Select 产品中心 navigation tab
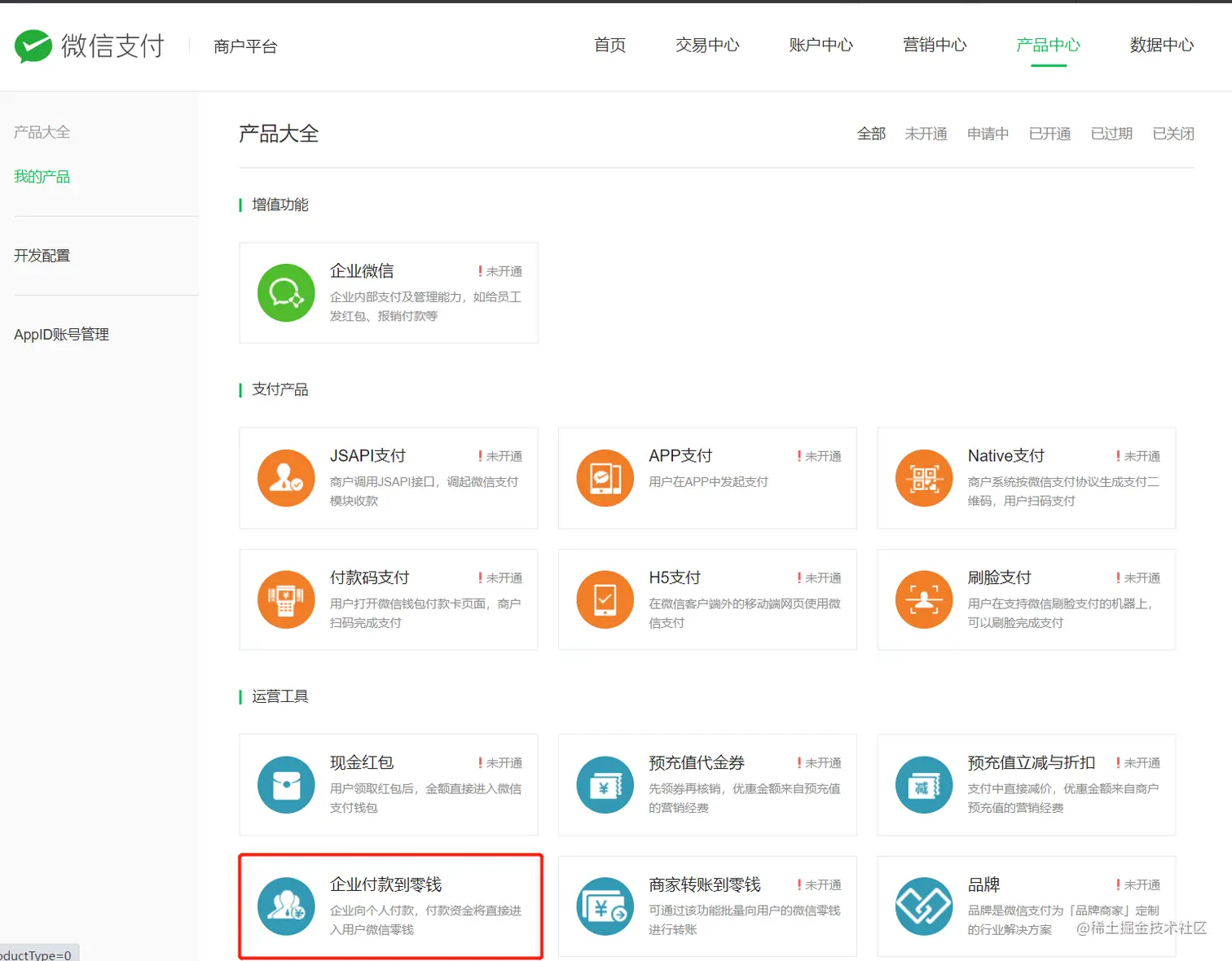This screenshot has width=1232, height=961. (x=1049, y=45)
